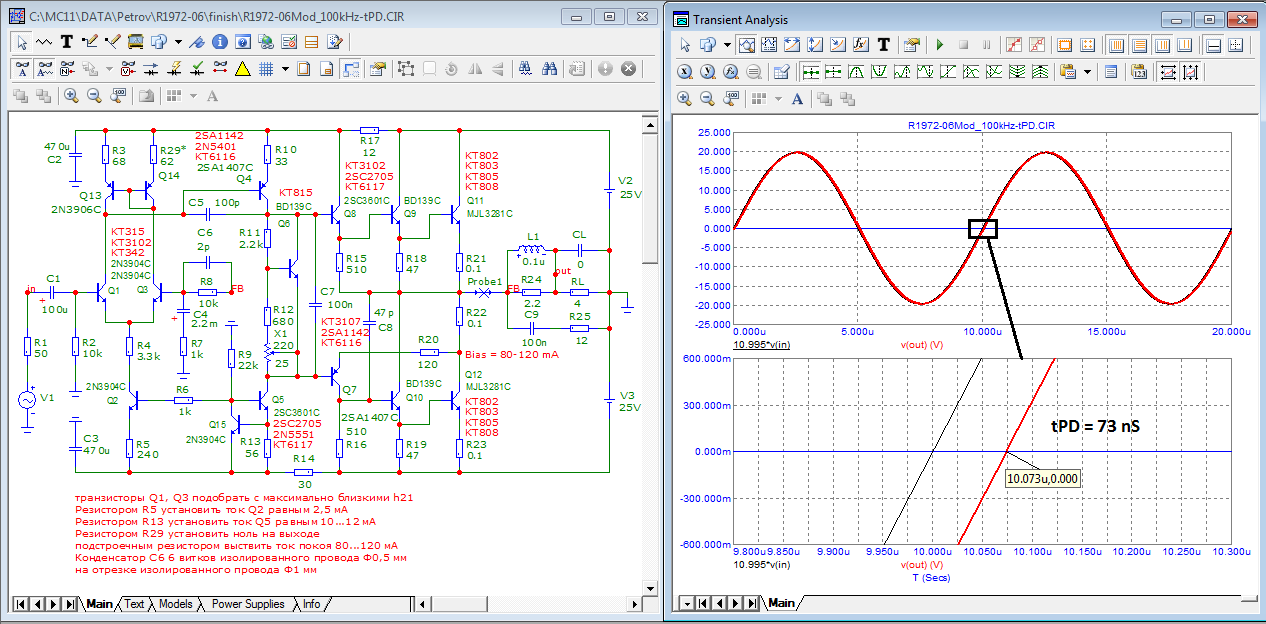Open the Power Supplies tab

248,604
